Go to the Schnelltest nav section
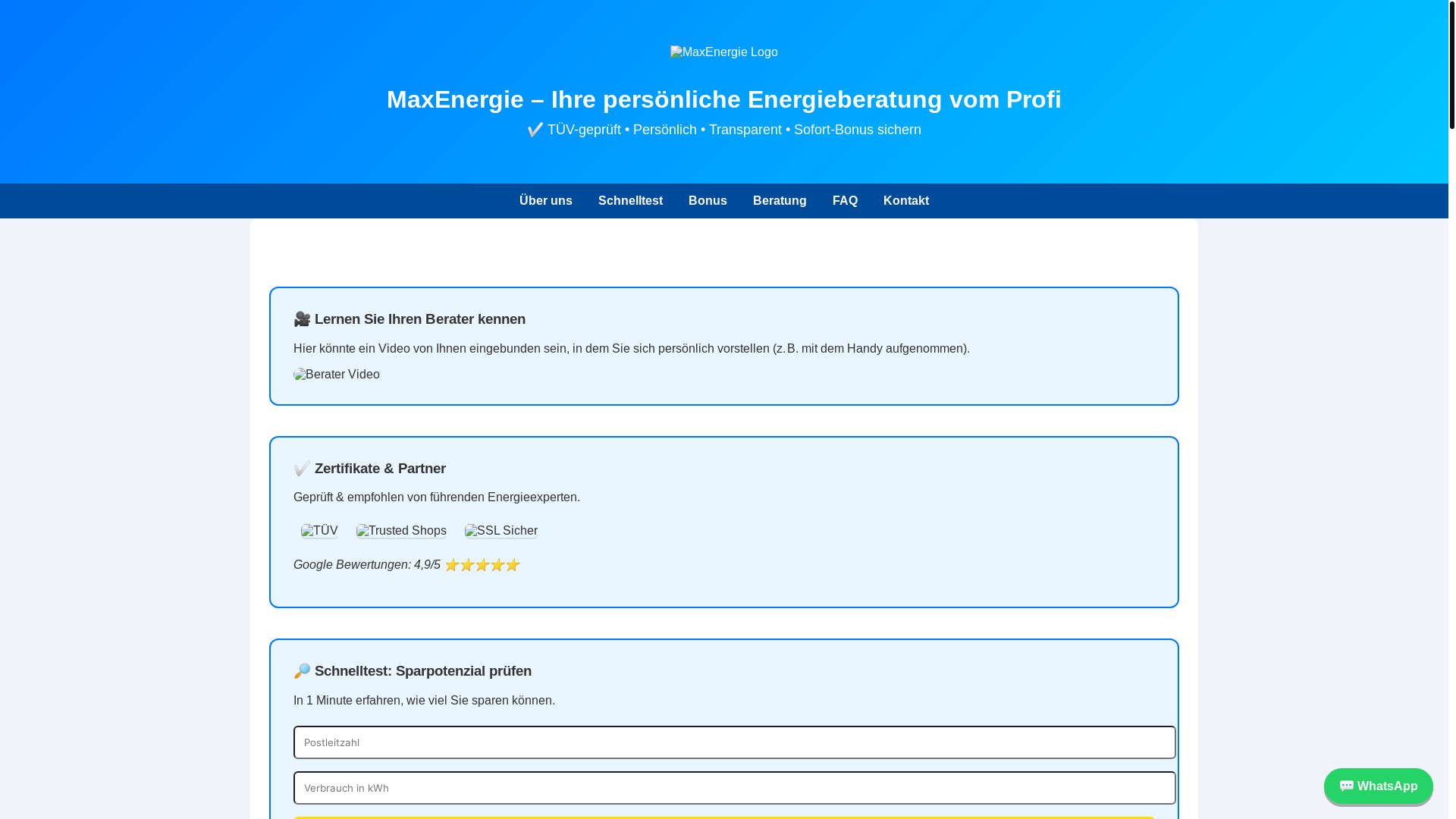The image size is (1456, 819). [x=630, y=201]
